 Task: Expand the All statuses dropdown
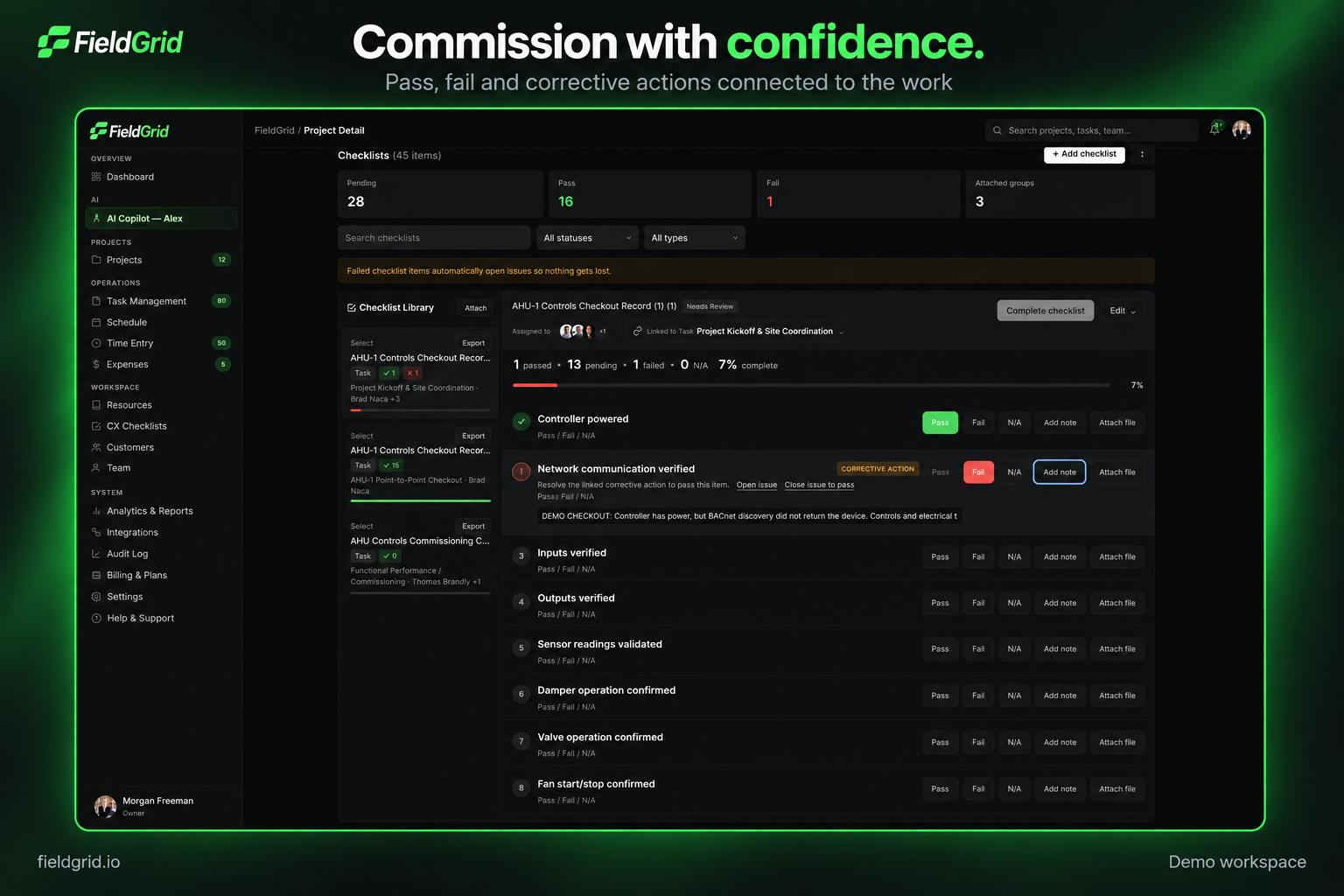587,238
